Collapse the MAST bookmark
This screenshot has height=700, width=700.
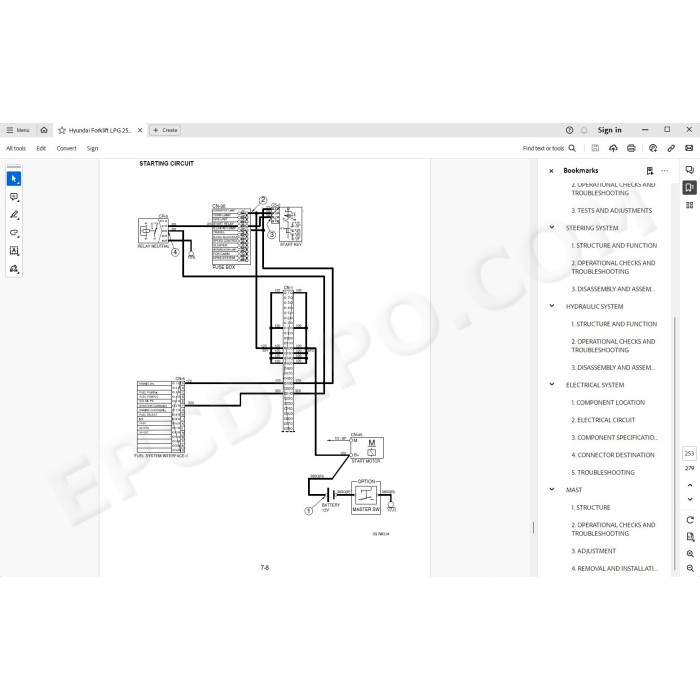tap(552, 489)
